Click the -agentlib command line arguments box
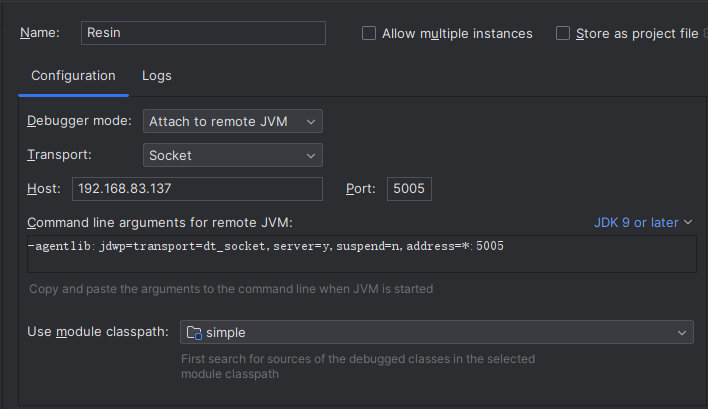 click(360, 254)
